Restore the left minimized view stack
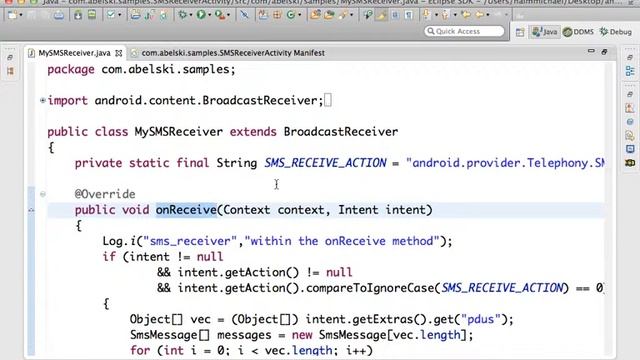The width and height of the screenshot is (640, 360). coord(10,57)
